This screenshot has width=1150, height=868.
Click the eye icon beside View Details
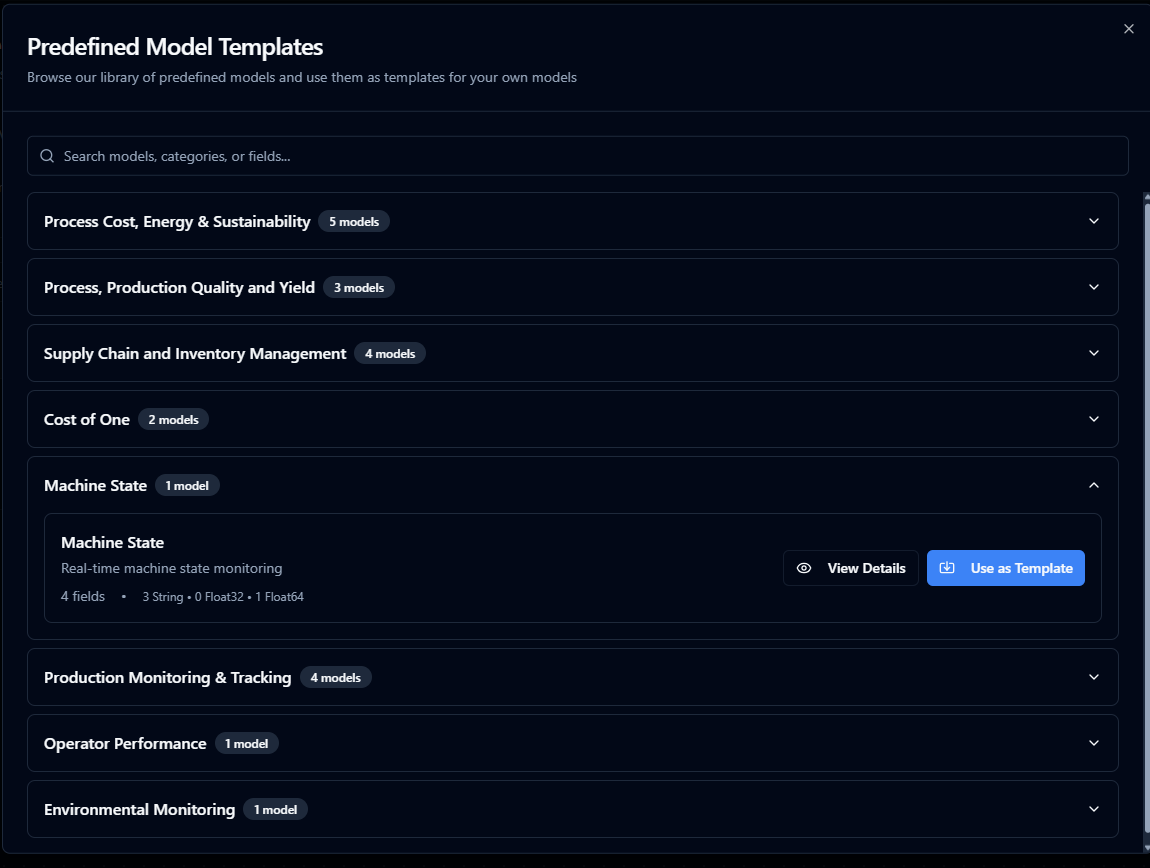point(804,568)
